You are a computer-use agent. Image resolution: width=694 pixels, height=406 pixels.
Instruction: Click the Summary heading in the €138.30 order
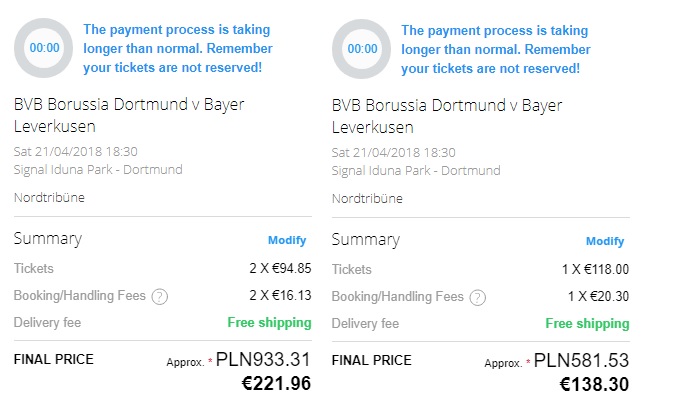(365, 240)
